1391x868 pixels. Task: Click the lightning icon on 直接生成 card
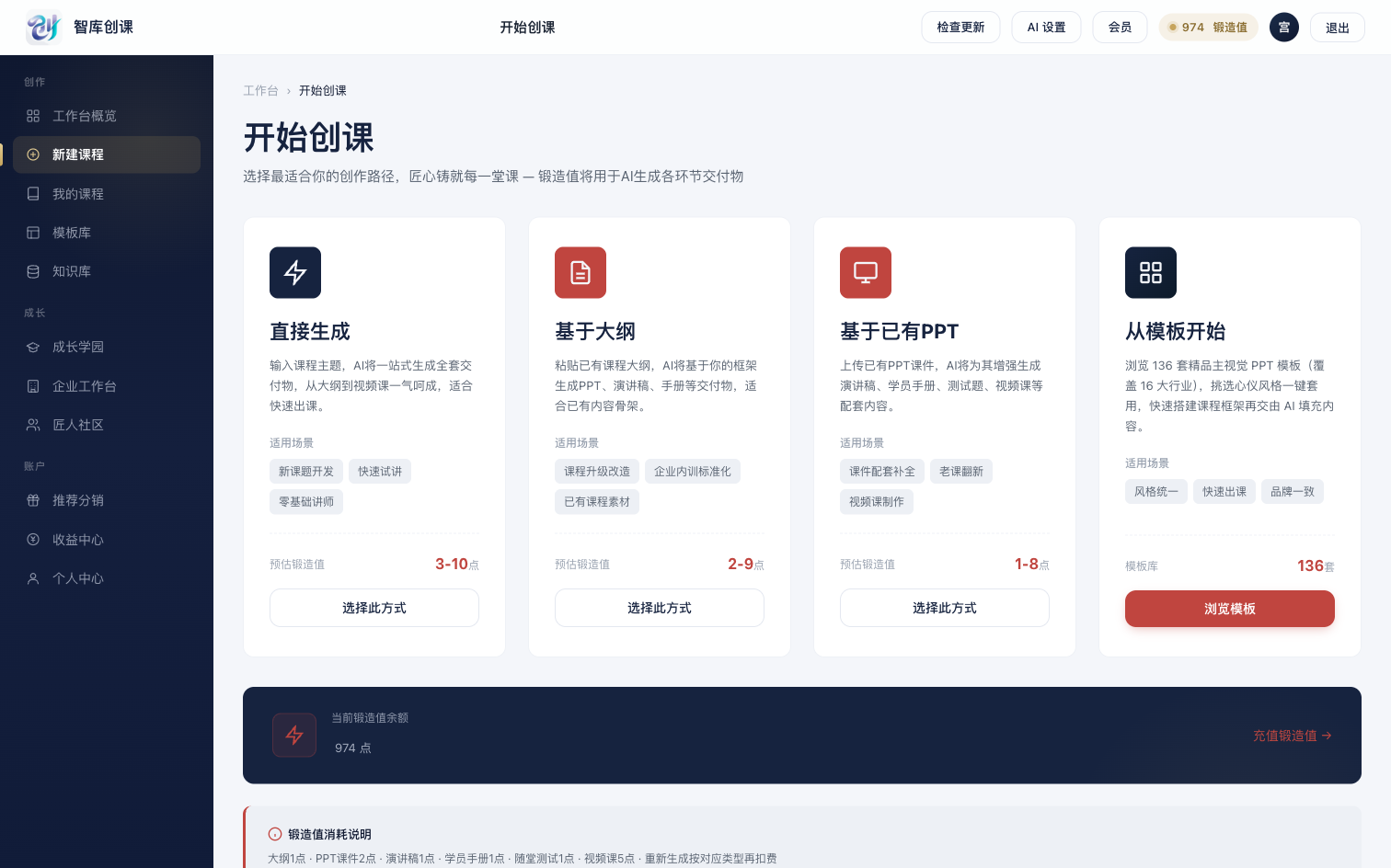tap(295, 272)
